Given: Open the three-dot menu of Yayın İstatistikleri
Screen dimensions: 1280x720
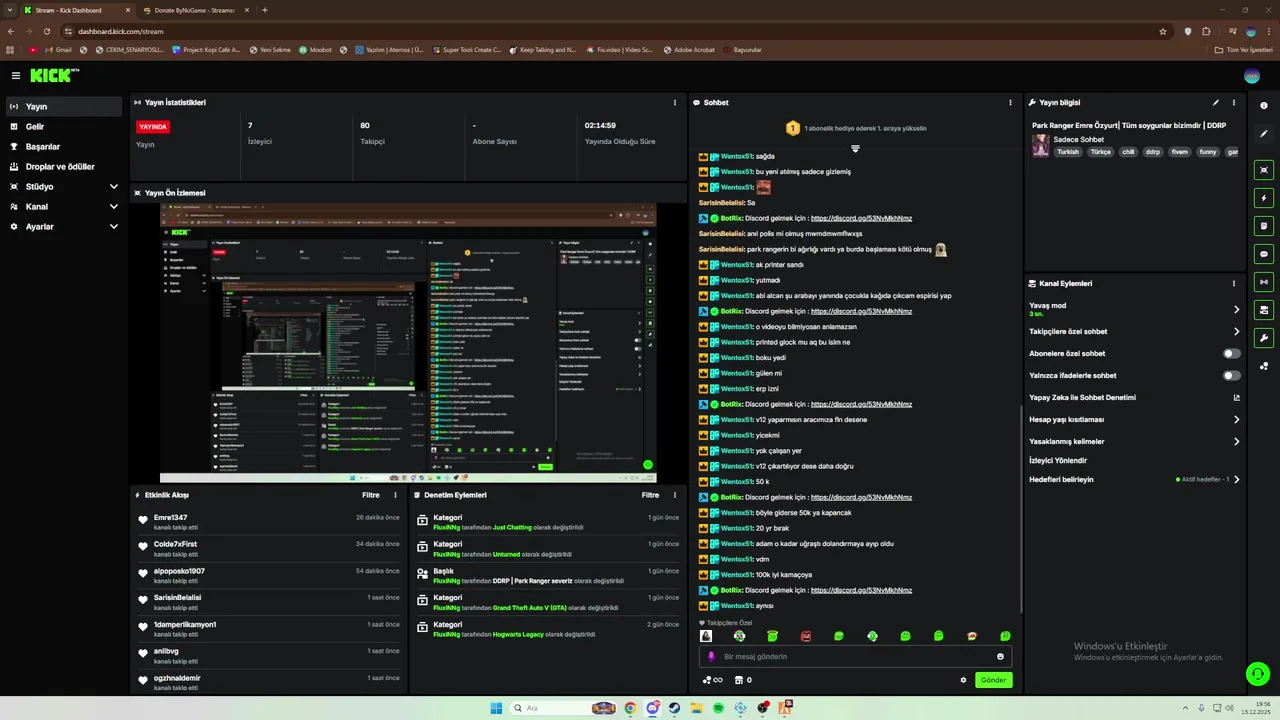Looking at the screenshot, I should [675, 103].
